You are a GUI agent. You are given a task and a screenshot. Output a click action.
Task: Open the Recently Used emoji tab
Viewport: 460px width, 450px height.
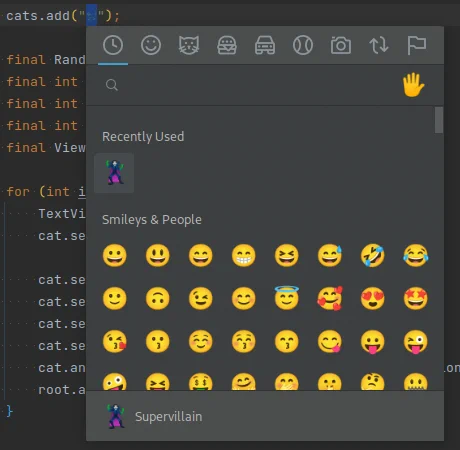click(x=113, y=45)
